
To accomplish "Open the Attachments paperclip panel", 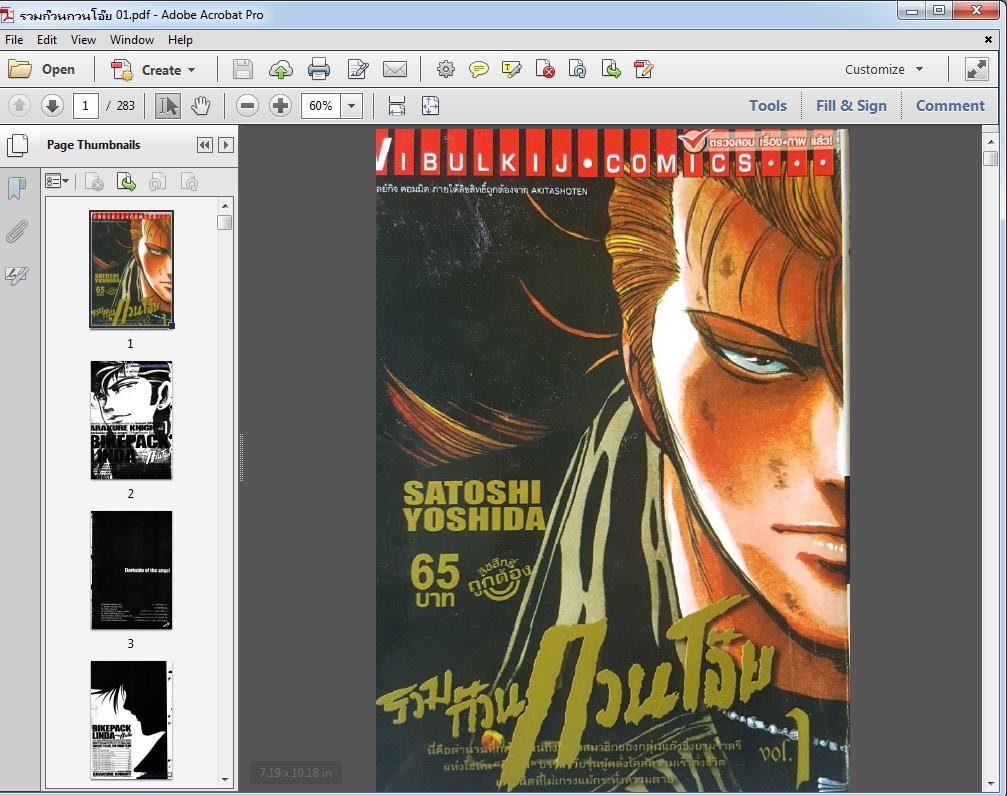I will (x=17, y=232).
